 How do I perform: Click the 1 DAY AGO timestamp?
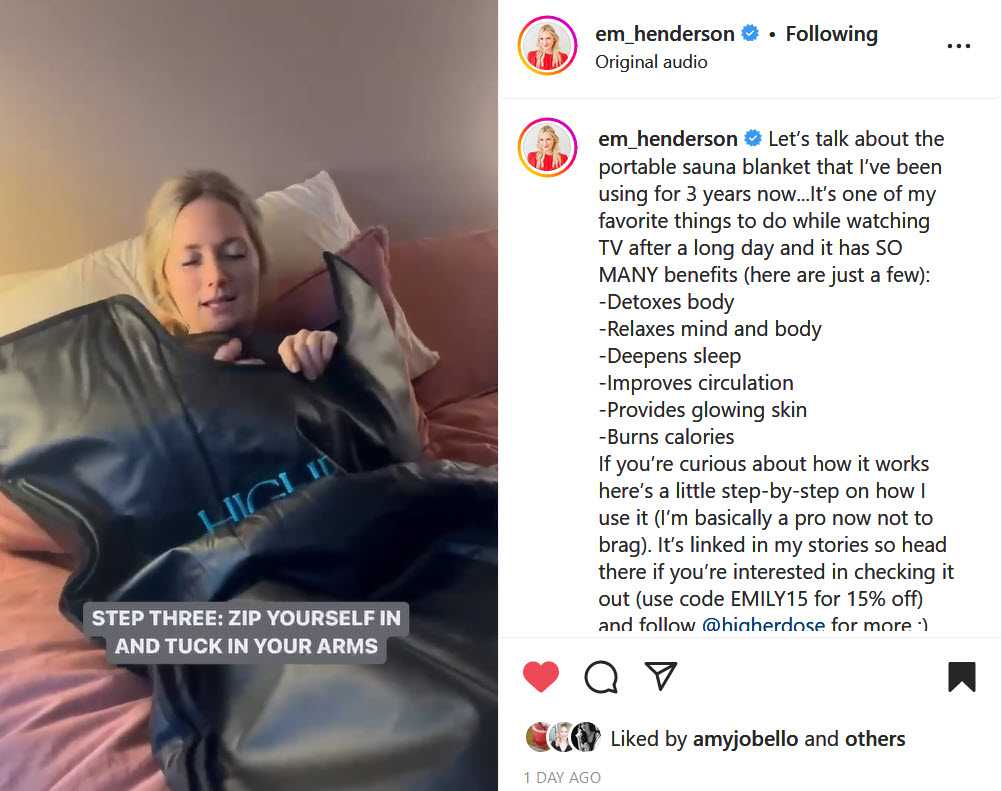click(562, 778)
